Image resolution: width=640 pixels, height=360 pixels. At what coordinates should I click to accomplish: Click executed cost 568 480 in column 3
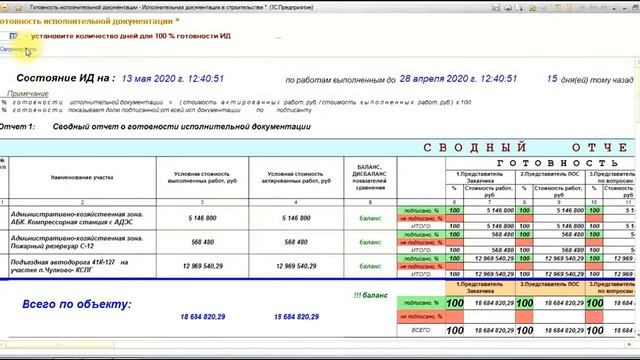[202, 242]
